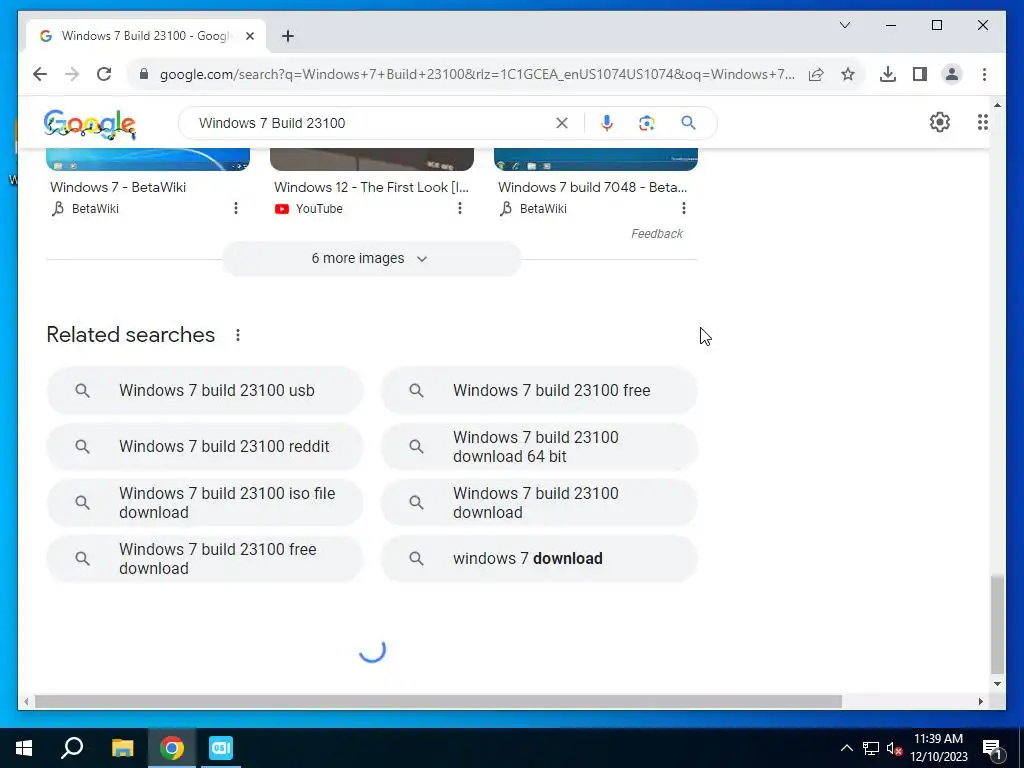Click the scroll down arrow
Viewport: 1024px width, 768px height.
coord(997,684)
